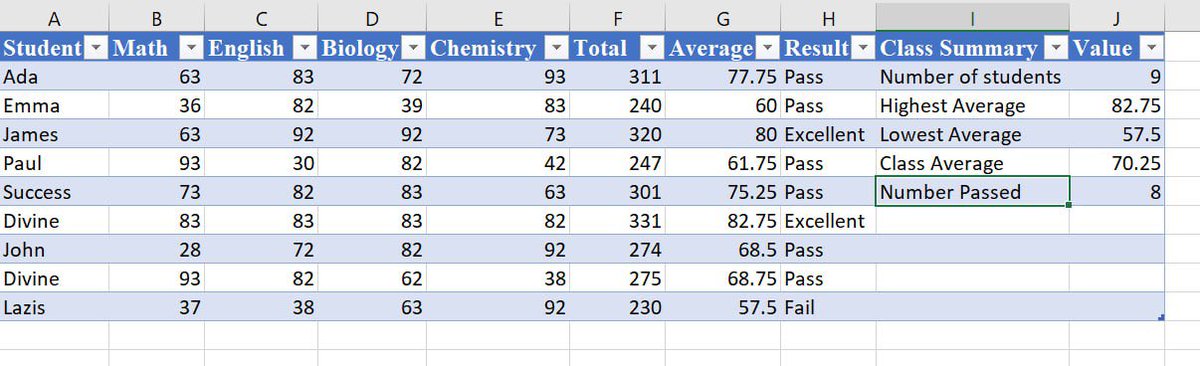Select Paul's total 247

pyautogui.click(x=618, y=163)
